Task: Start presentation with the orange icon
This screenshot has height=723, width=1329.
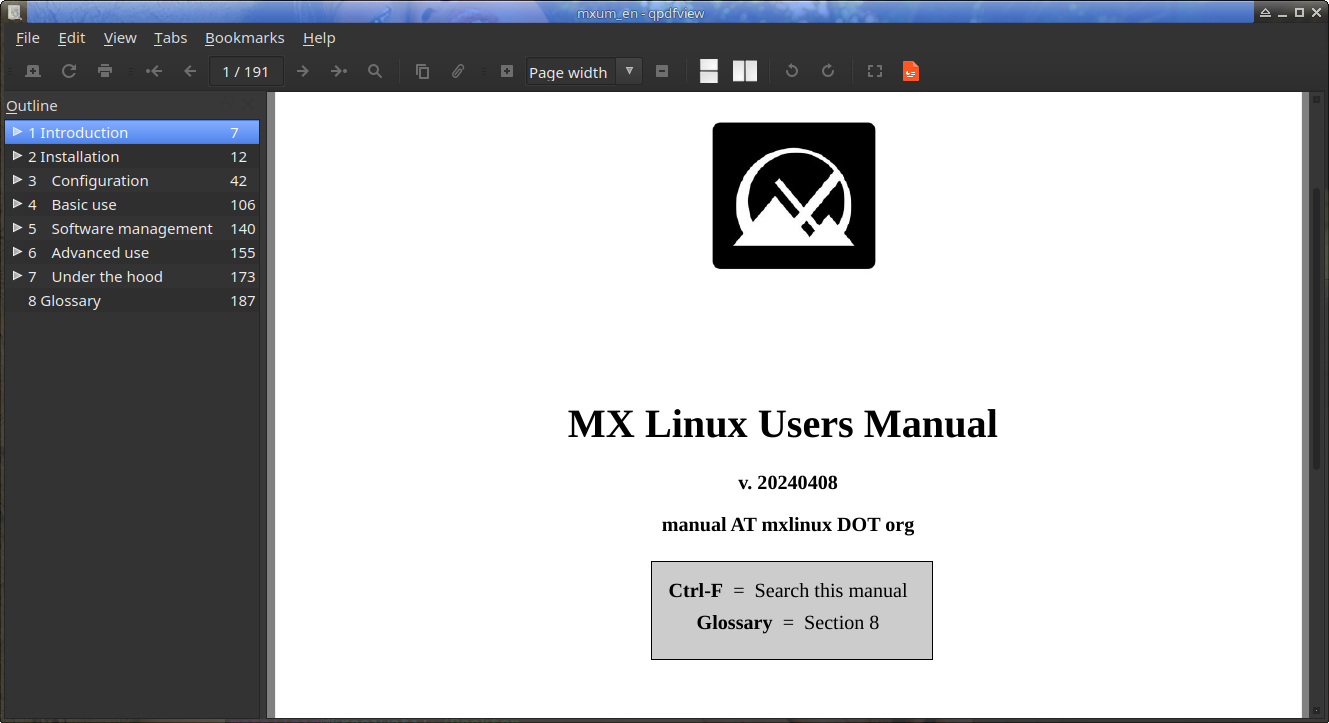Action: point(911,71)
